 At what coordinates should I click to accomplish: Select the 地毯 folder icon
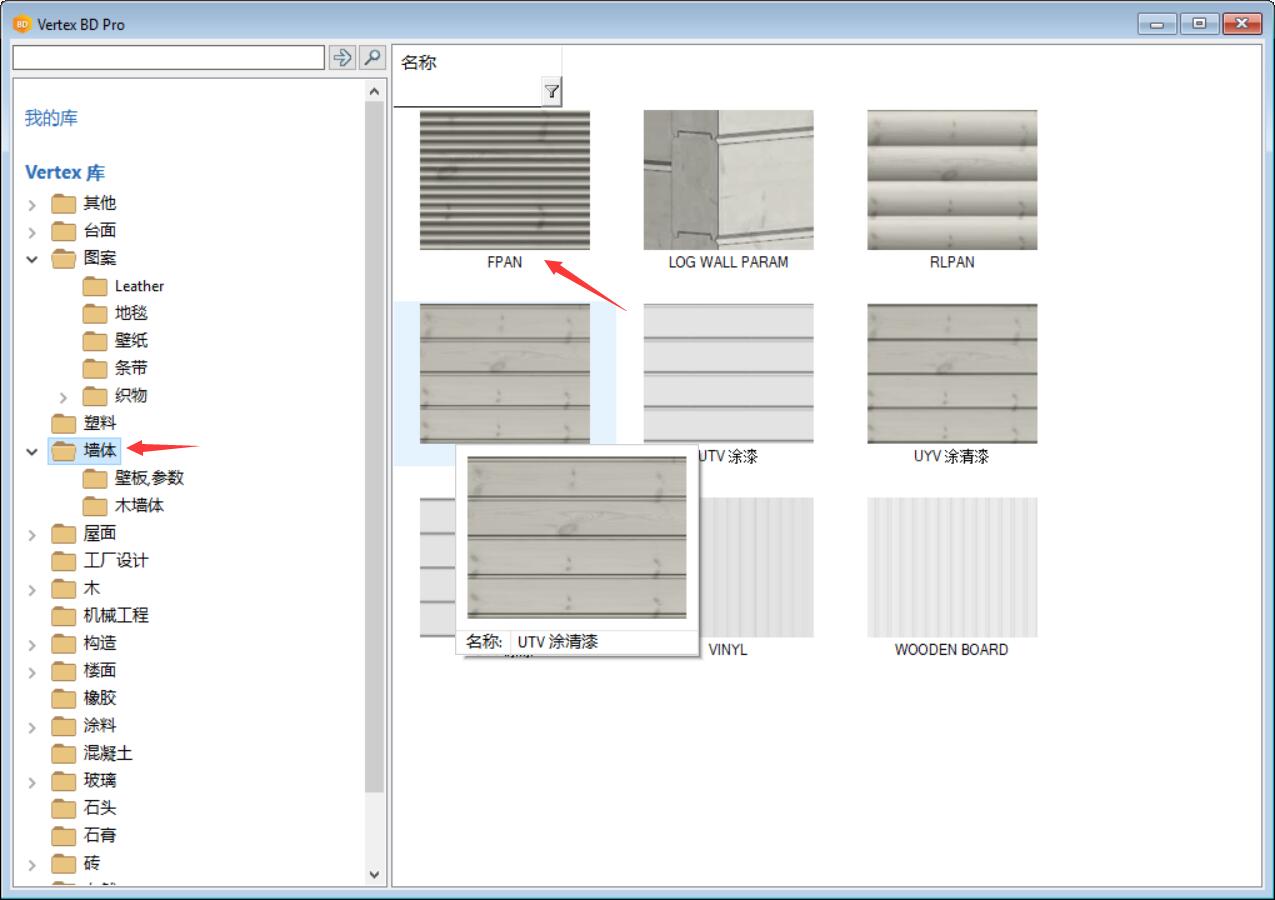pyautogui.click(x=95, y=313)
